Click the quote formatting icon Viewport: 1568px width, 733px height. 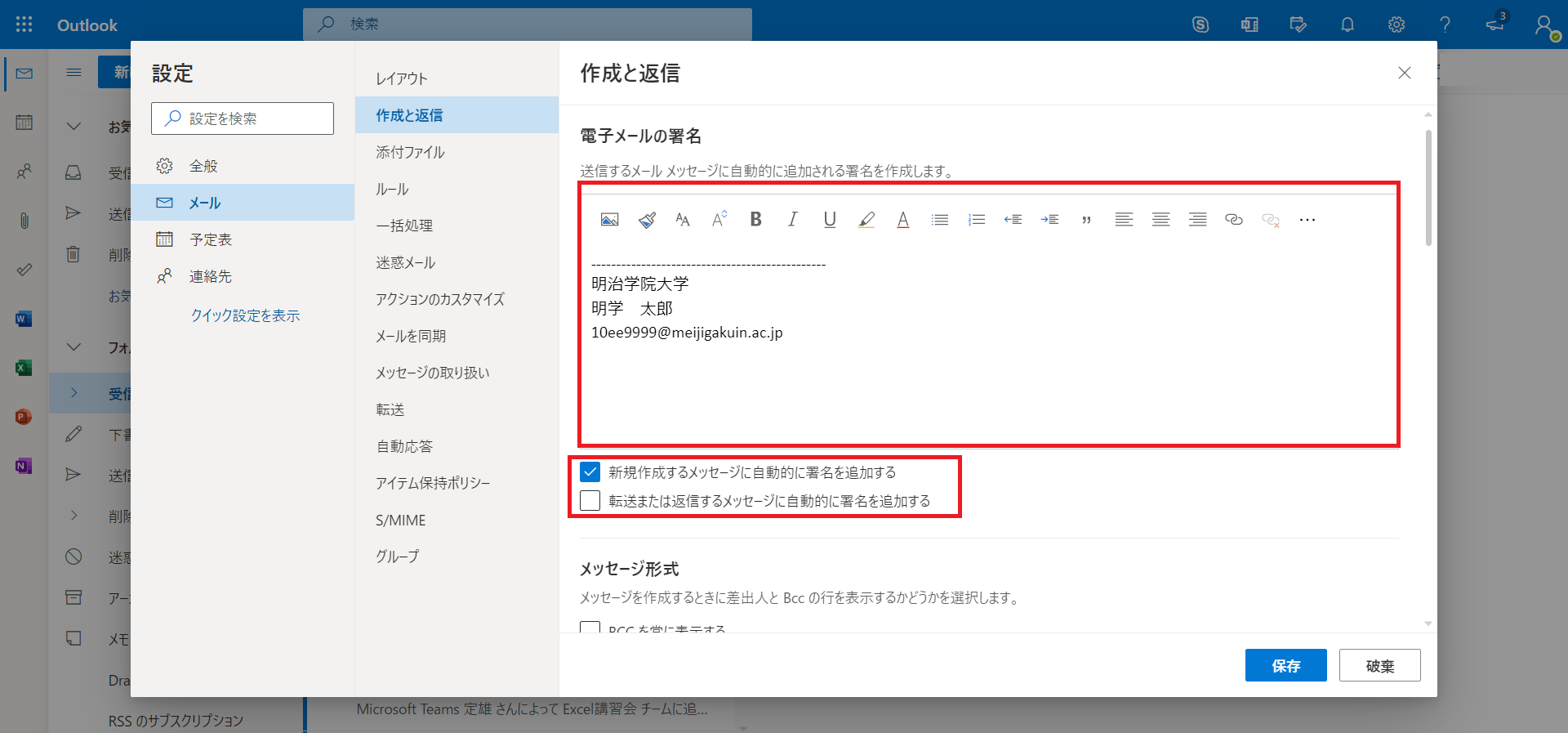pyautogui.click(x=1086, y=220)
